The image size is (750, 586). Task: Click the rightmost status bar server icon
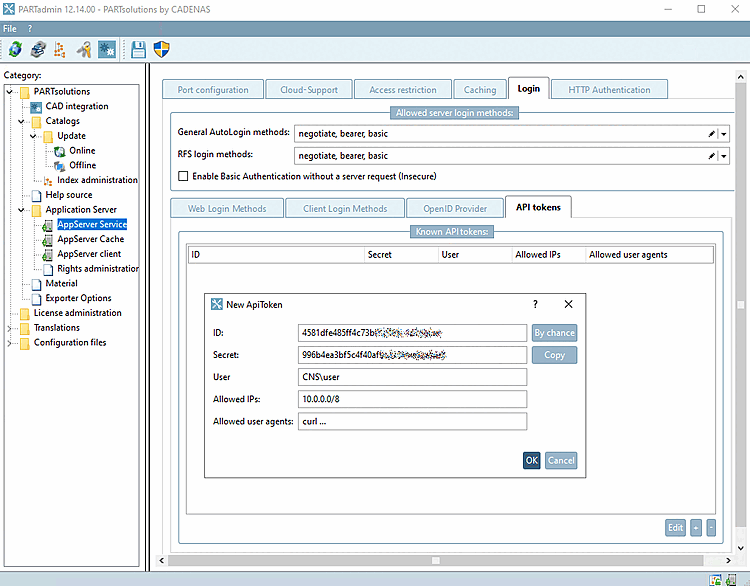(730, 580)
